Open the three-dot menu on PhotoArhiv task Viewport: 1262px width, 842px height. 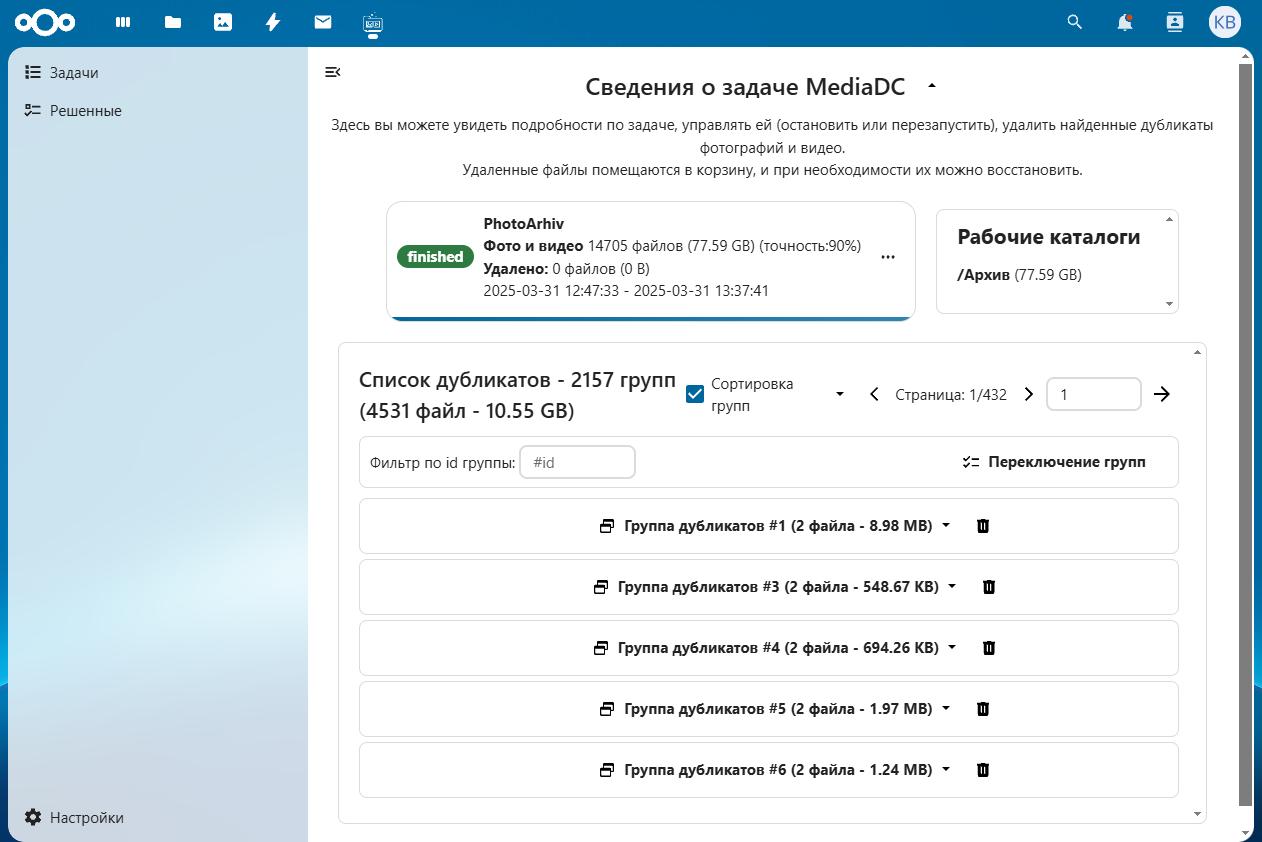click(888, 257)
